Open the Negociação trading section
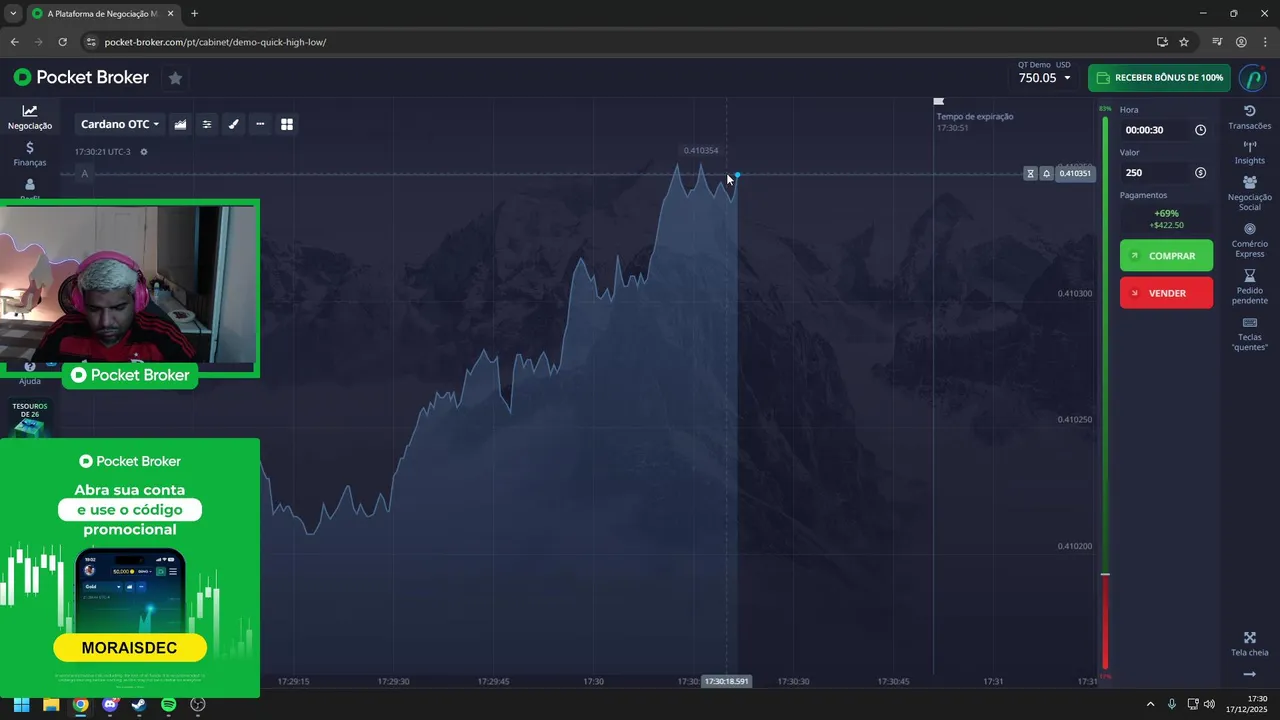The width and height of the screenshot is (1280, 720). [x=30, y=117]
